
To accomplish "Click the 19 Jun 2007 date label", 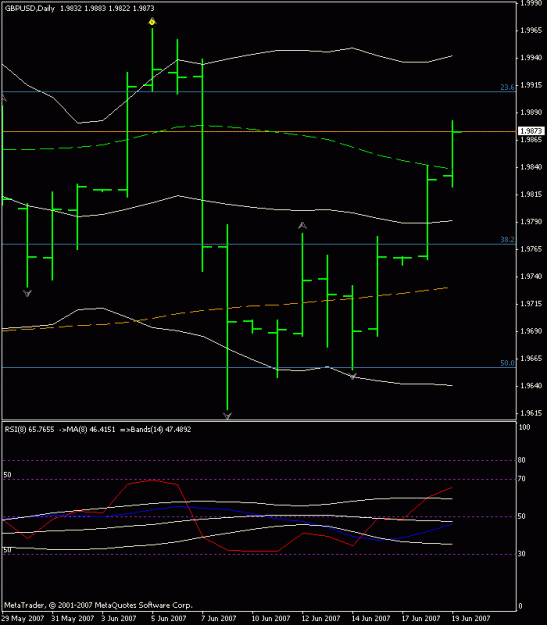I will click(x=471, y=618).
